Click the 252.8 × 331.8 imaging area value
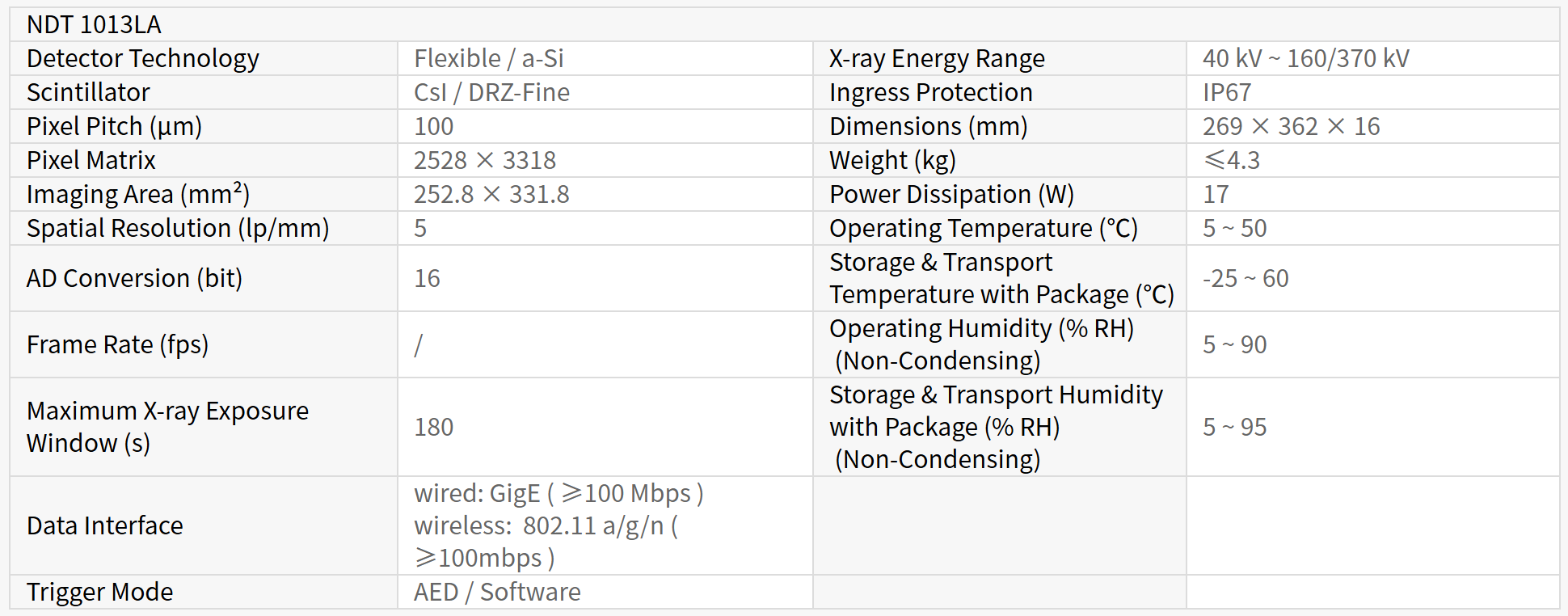The image size is (1568, 616). pos(491,195)
